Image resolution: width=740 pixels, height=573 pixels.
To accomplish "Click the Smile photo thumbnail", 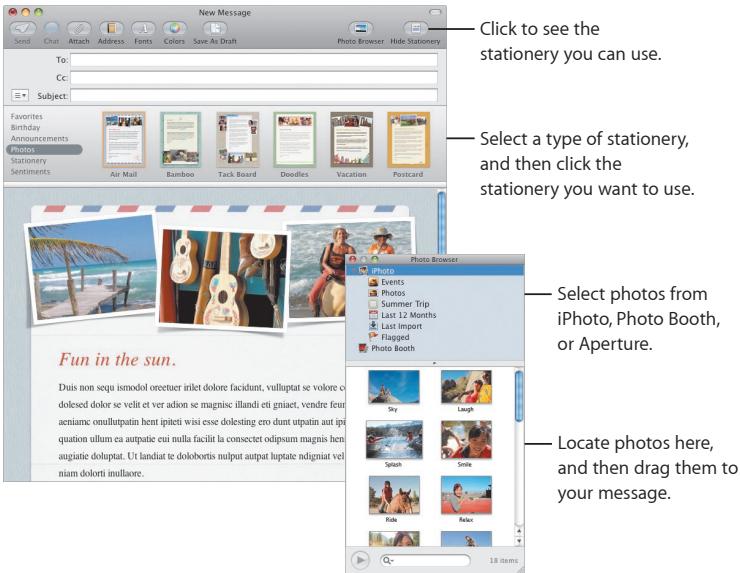I will coord(466,440).
